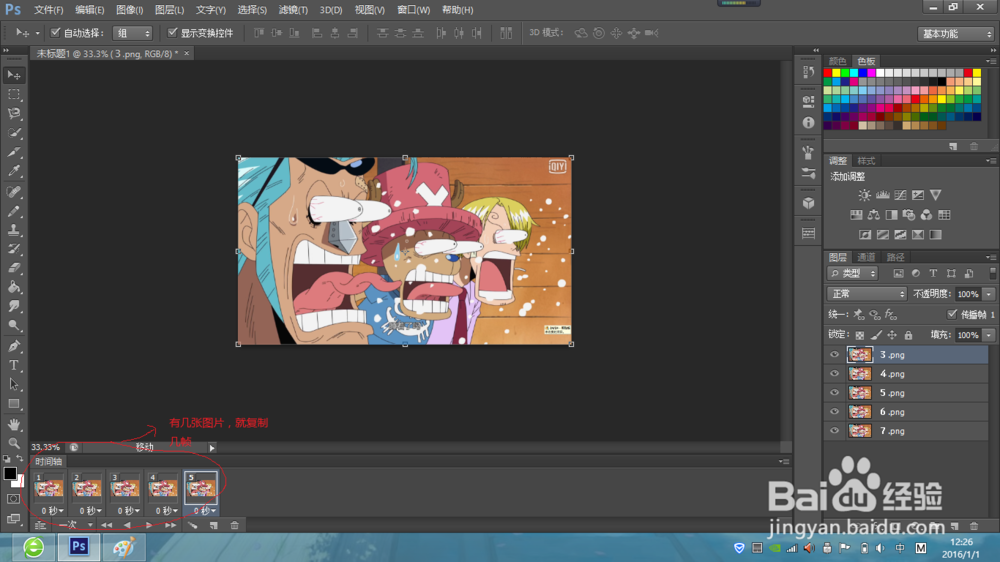This screenshot has height=562, width=1000.
Task: Select the Dodge tool
Action: (14, 325)
